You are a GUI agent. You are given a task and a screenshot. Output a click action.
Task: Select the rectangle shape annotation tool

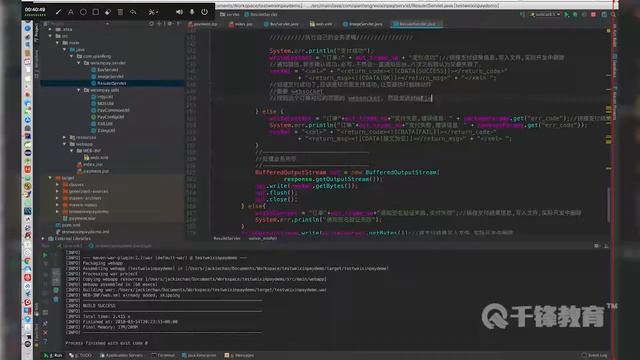(x=96, y=12)
